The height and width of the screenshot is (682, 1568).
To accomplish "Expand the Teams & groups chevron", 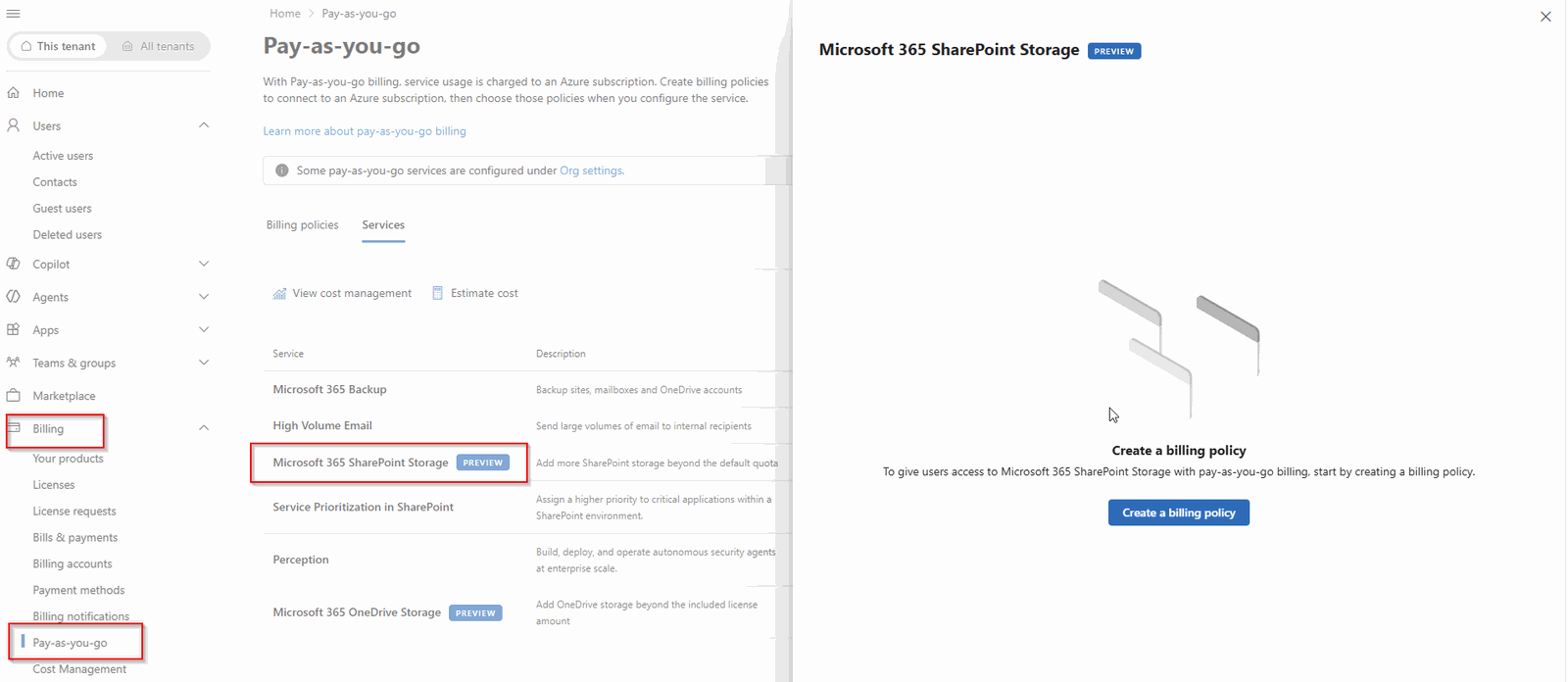I will [204, 363].
